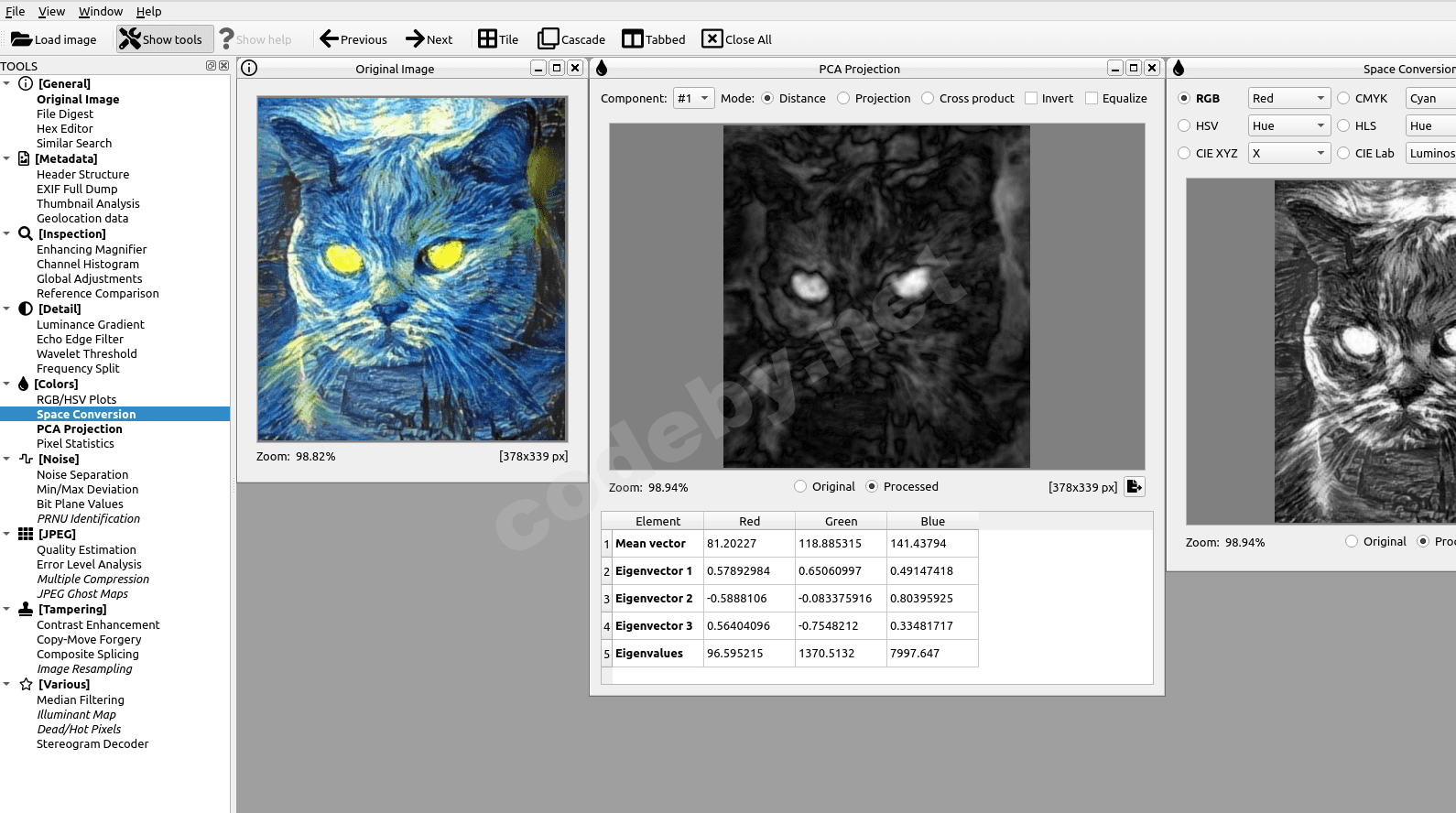Click the Next arrow icon
The height and width of the screenshot is (813, 1456).
(x=415, y=39)
